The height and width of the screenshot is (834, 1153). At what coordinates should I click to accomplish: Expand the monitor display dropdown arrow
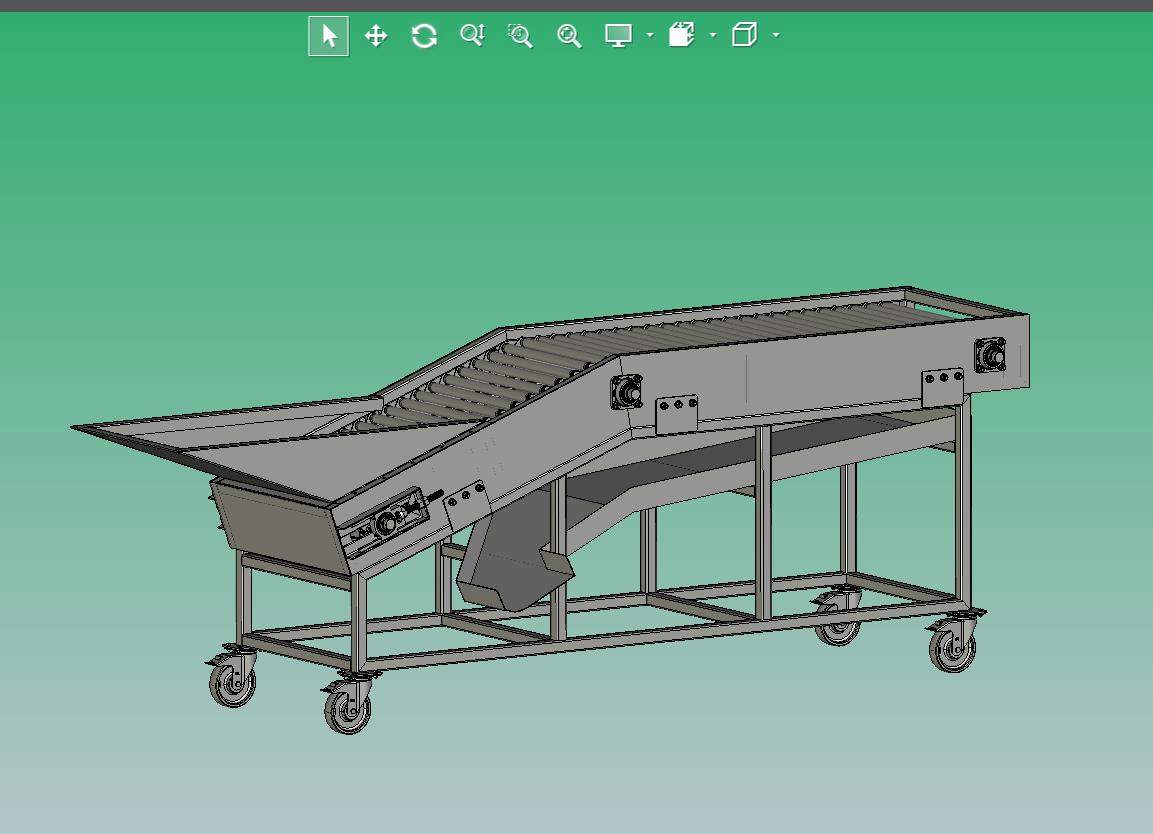[650, 35]
